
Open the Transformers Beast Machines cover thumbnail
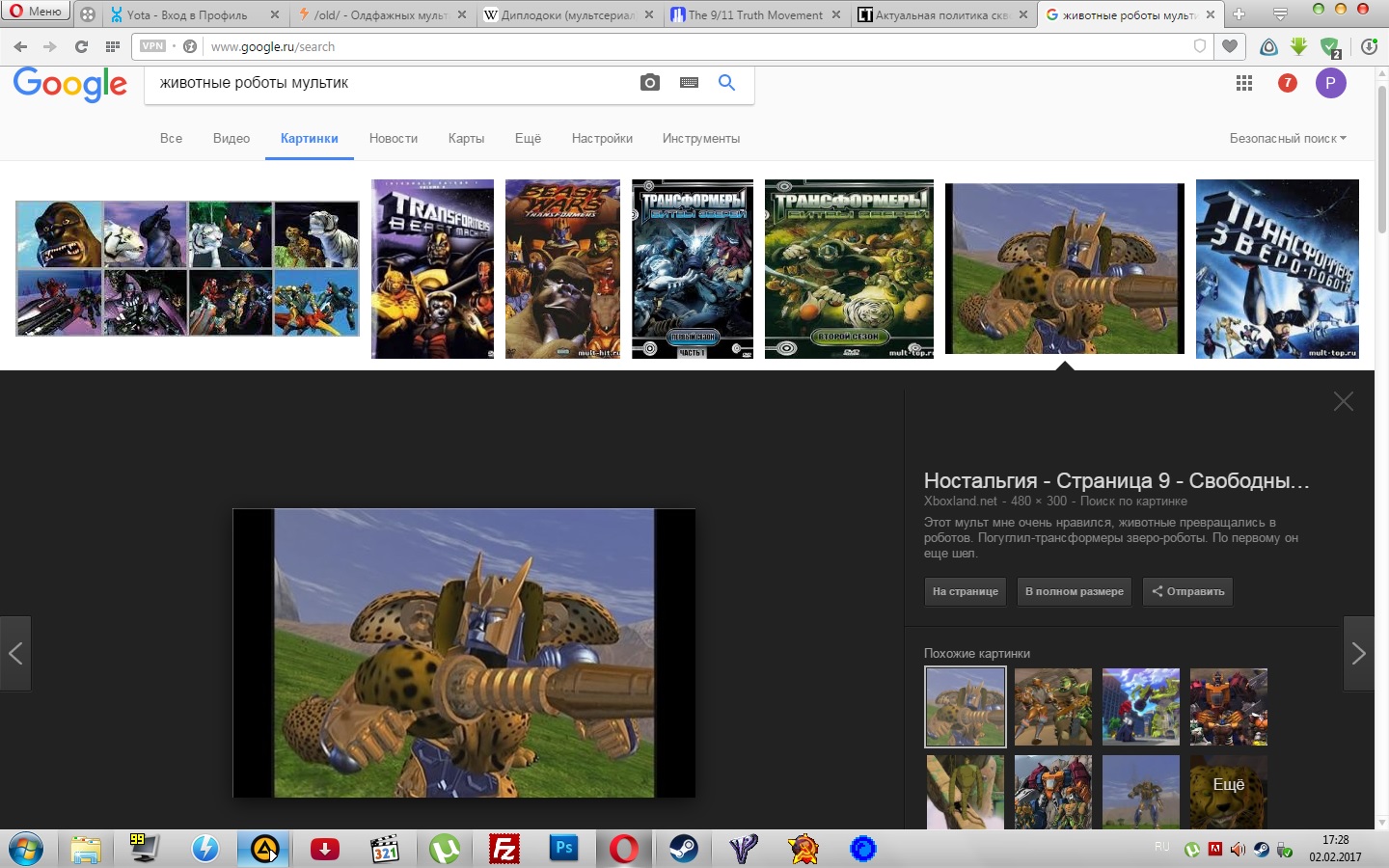click(x=432, y=269)
